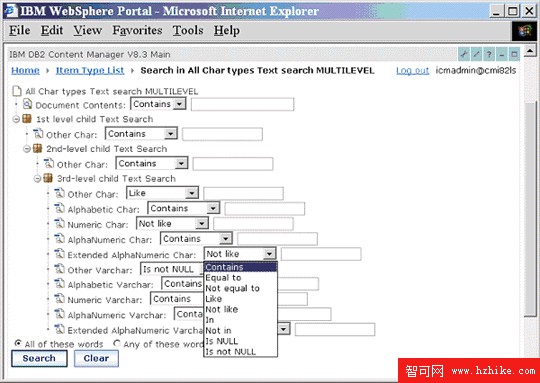Open the question mark help icon in portlet
Screen dimensions: 540x383
(489, 54)
